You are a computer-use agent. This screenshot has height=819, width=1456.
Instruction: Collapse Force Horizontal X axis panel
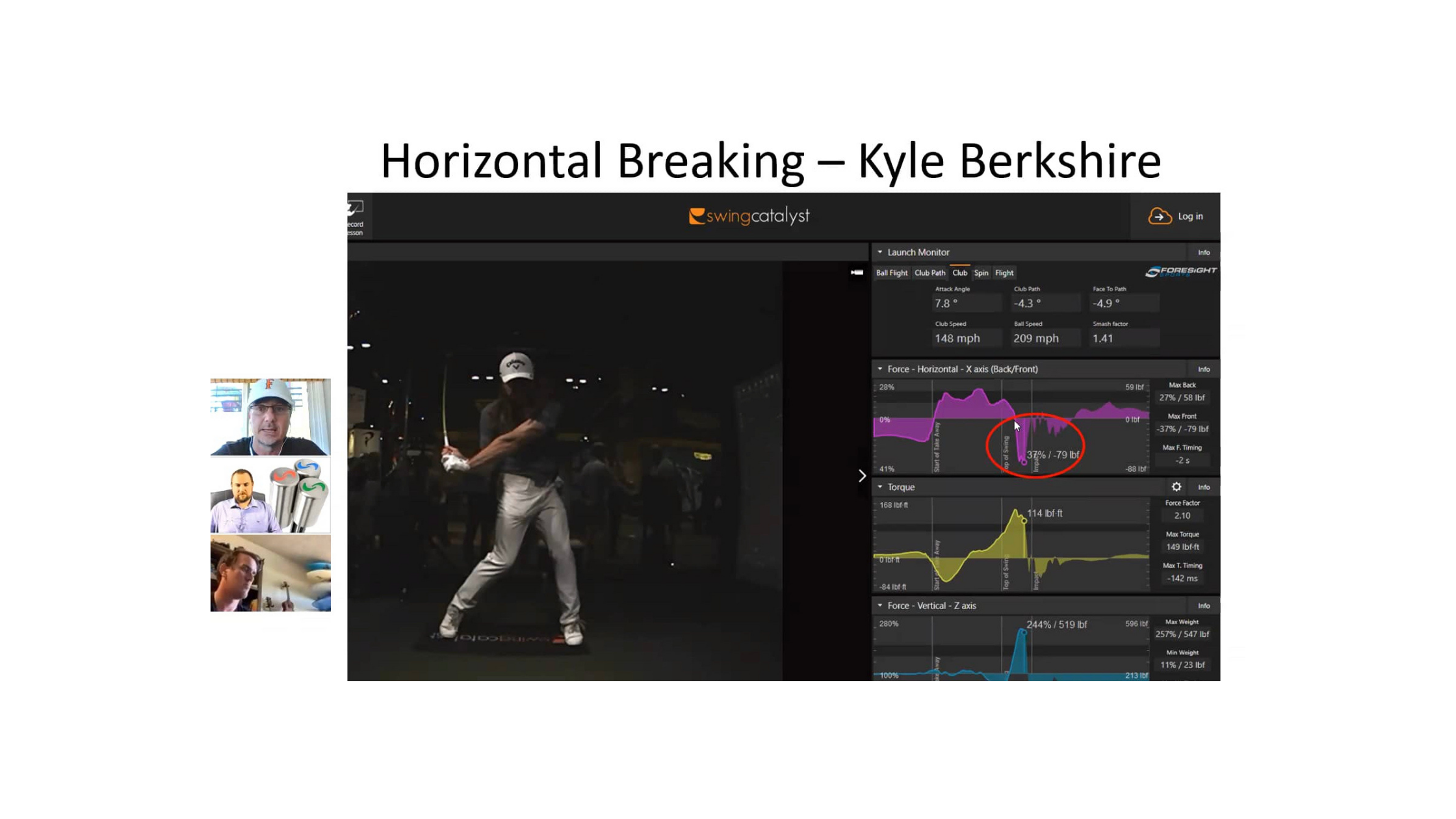880,369
